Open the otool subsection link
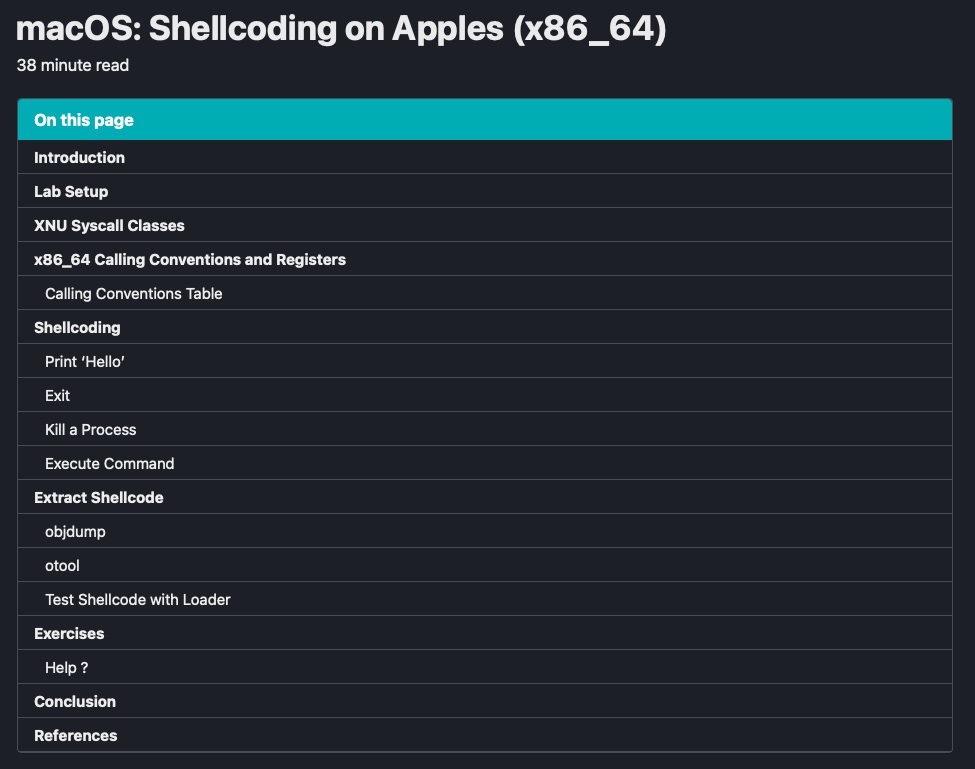The image size is (975, 769). (x=484, y=565)
